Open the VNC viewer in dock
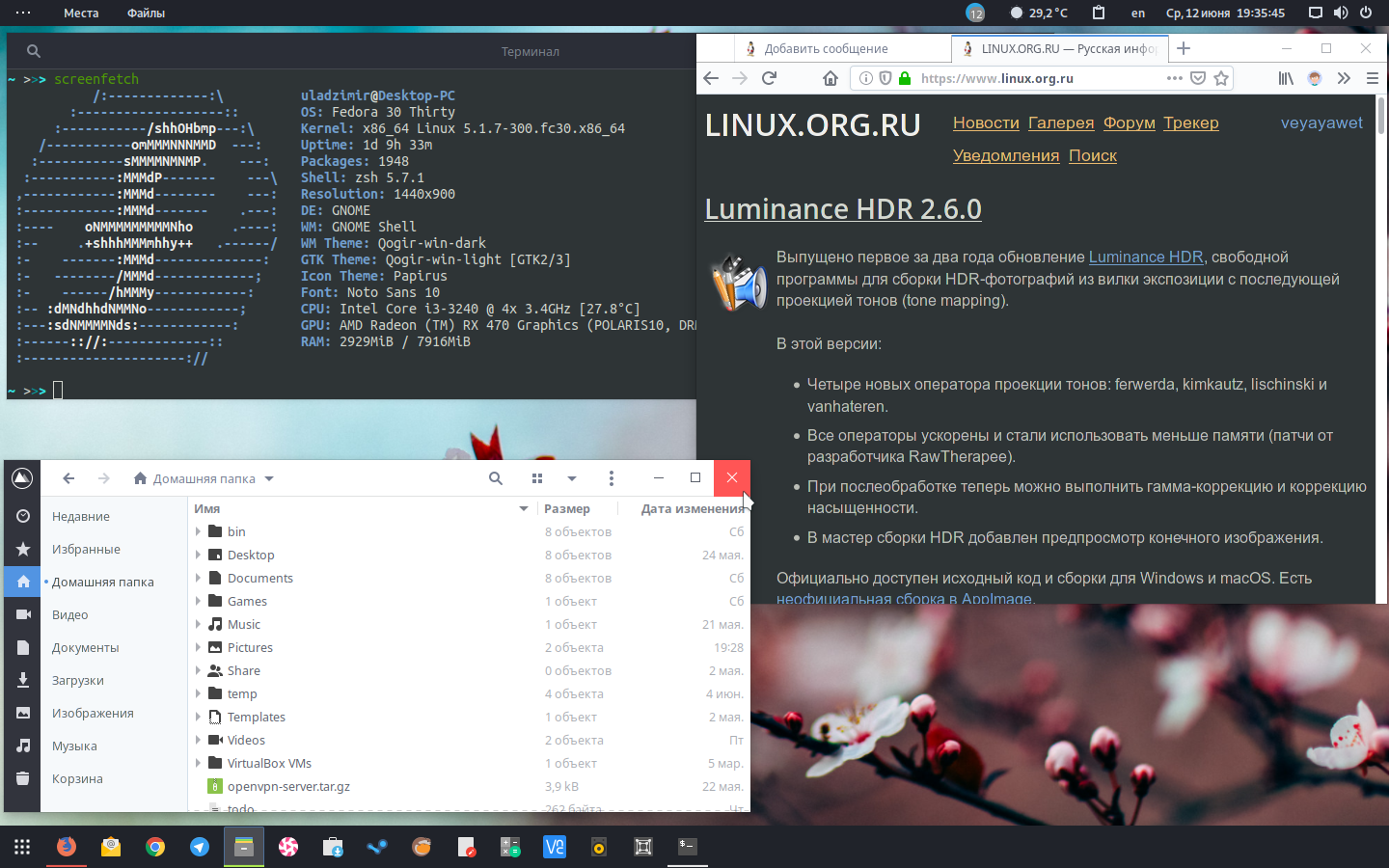 555,847
